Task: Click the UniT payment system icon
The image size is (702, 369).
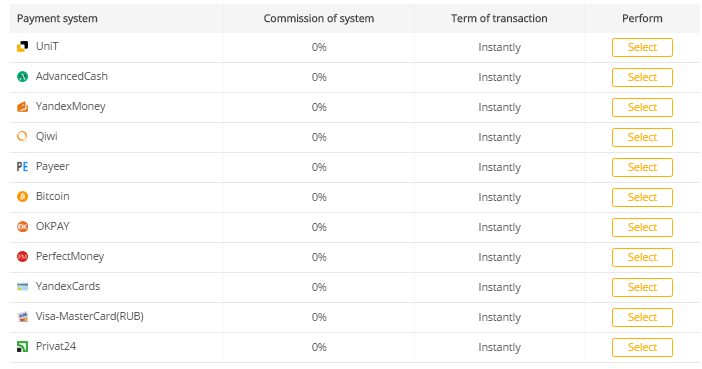Action: click(22, 47)
